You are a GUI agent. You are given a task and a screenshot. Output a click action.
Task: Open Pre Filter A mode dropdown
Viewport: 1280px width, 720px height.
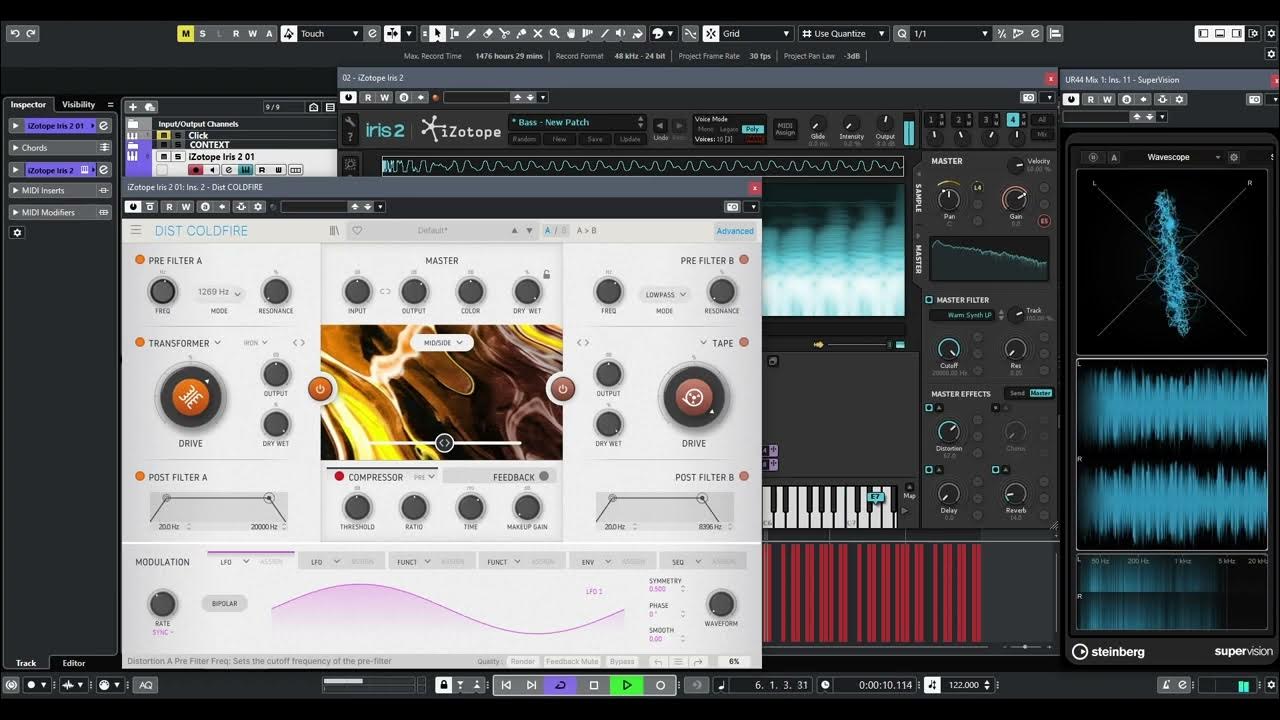(219, 293)
